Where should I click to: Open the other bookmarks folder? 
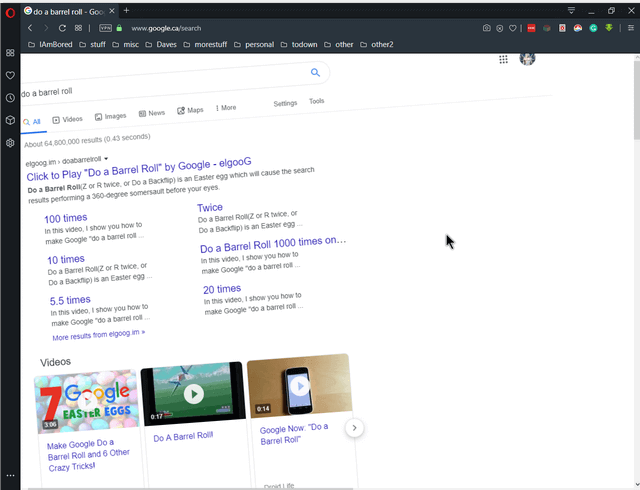(339, 44)
